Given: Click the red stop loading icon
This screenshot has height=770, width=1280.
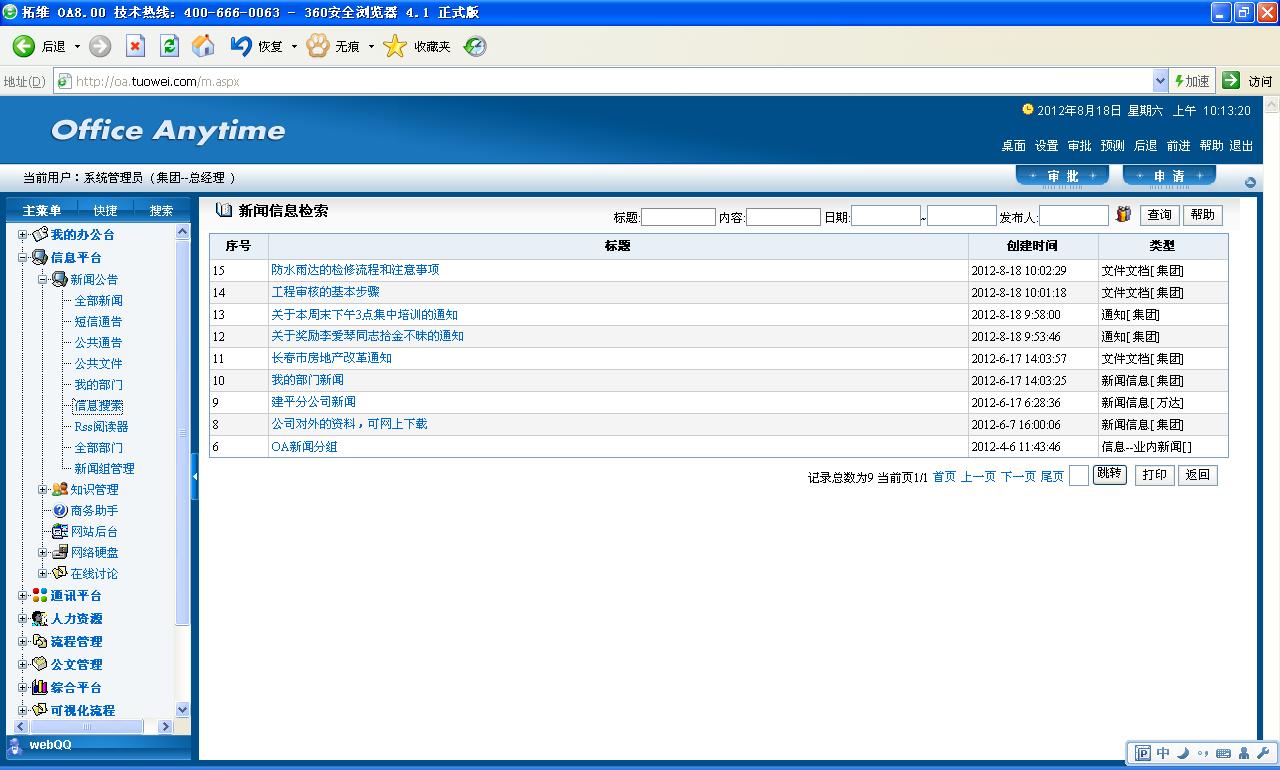Looking at the screenshot, I should point(135,46).
